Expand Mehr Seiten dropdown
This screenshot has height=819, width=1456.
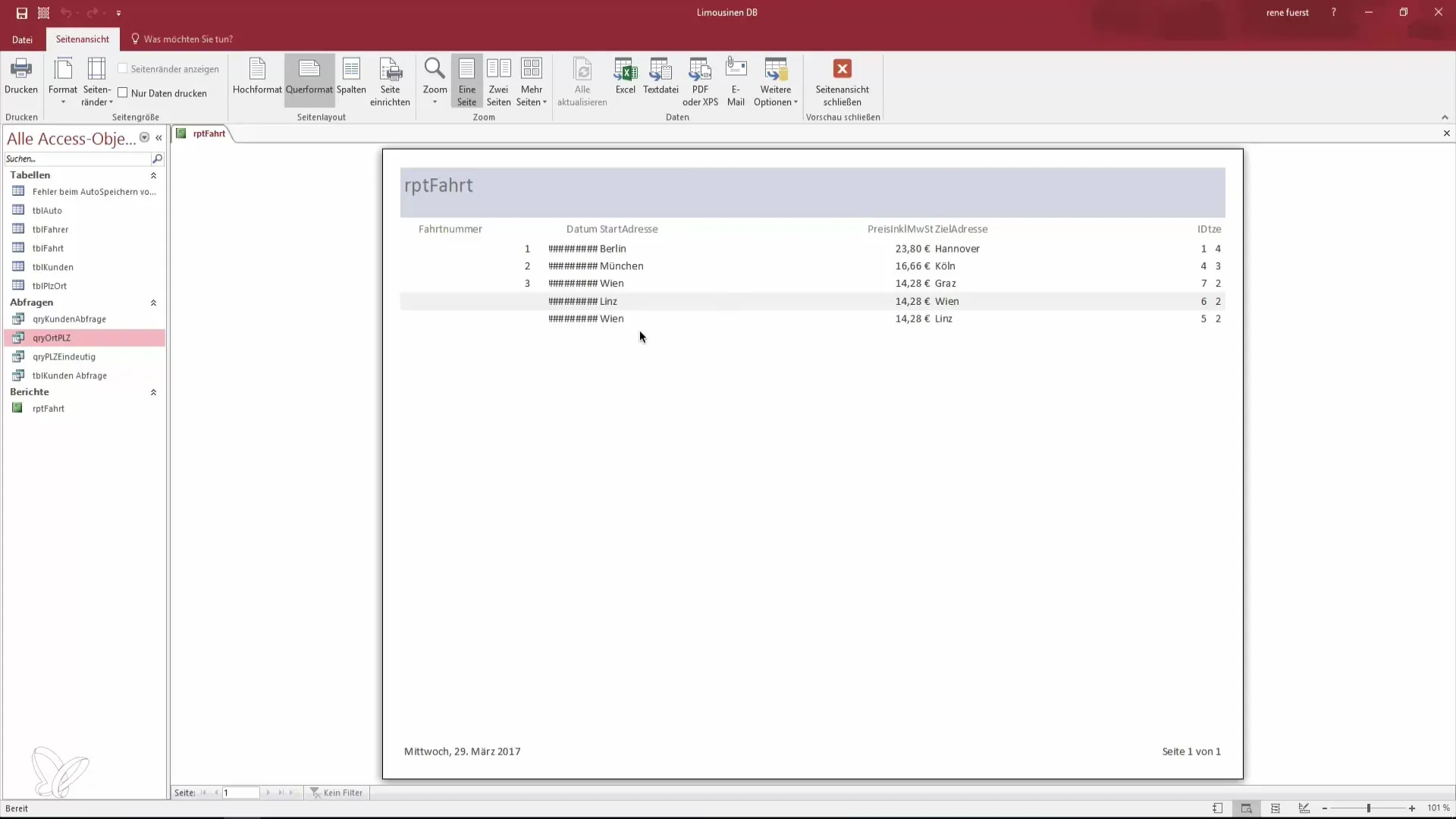point(532,81)
